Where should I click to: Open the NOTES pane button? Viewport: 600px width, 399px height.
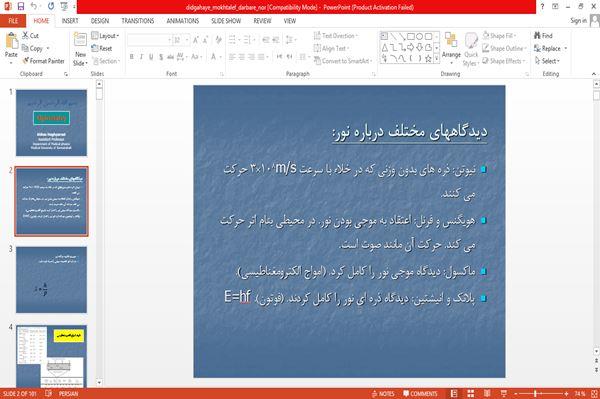click(383, 394)
